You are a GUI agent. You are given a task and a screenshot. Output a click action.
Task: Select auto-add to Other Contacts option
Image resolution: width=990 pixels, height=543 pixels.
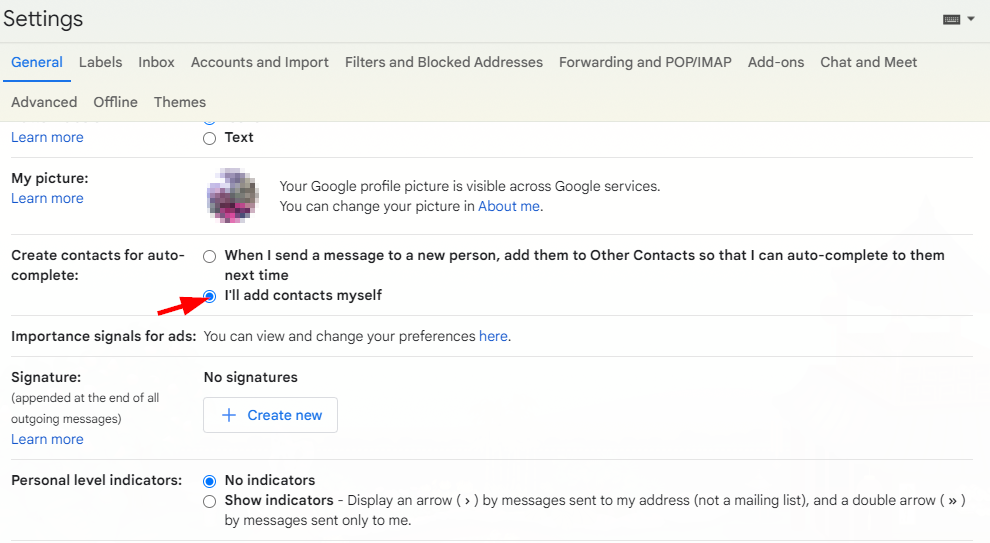click(x=210, y=256)
